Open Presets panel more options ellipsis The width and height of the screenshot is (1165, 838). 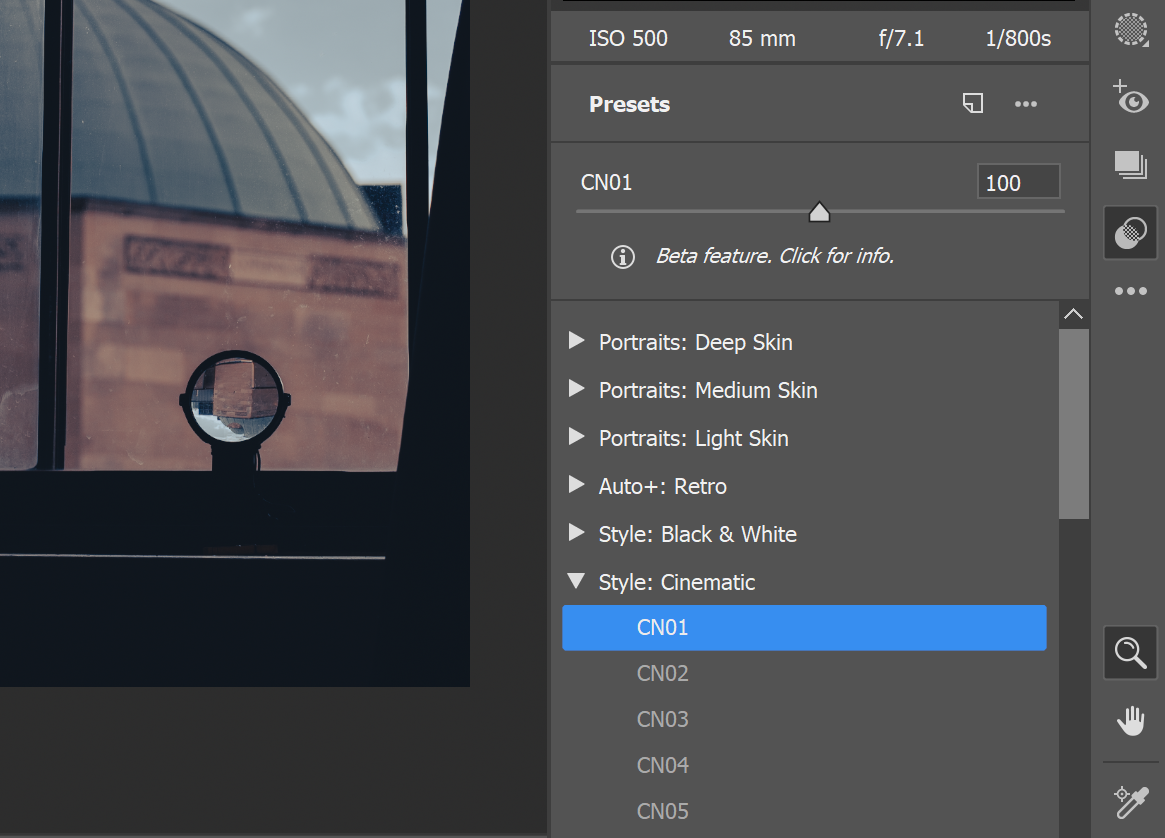click(1026, 104)
